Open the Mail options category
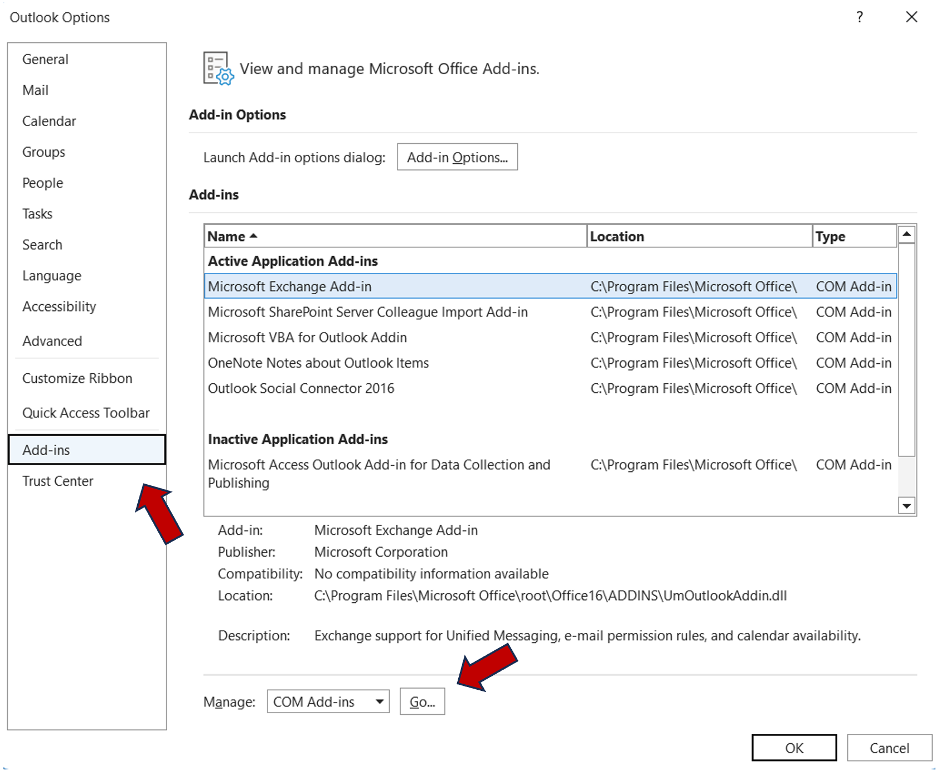Viewport: 942px width, 770px height. [36, 90]
